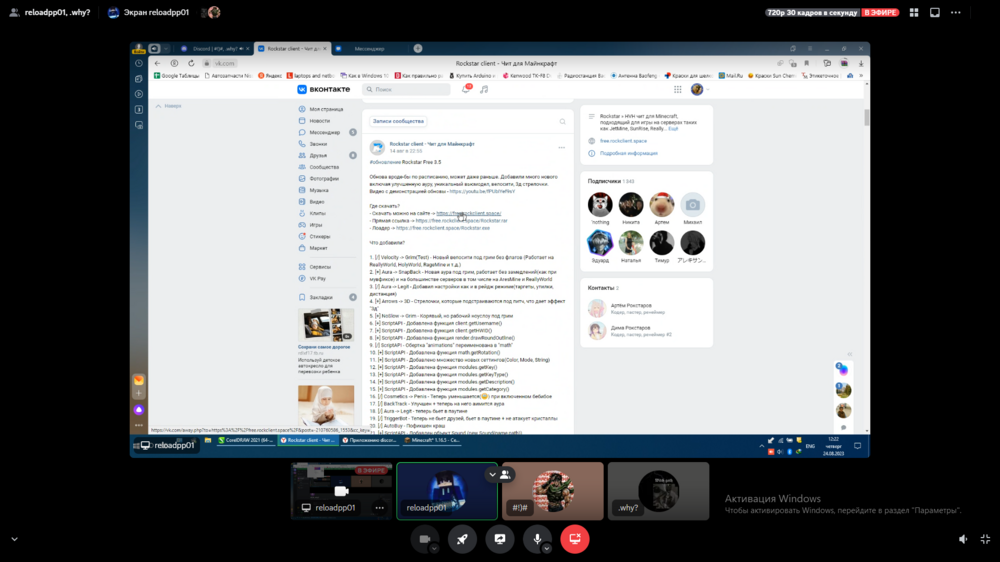Open Google Таблицы bookmark
Viewport: 1000px width, 562px height.
click(x=177, y=75)
